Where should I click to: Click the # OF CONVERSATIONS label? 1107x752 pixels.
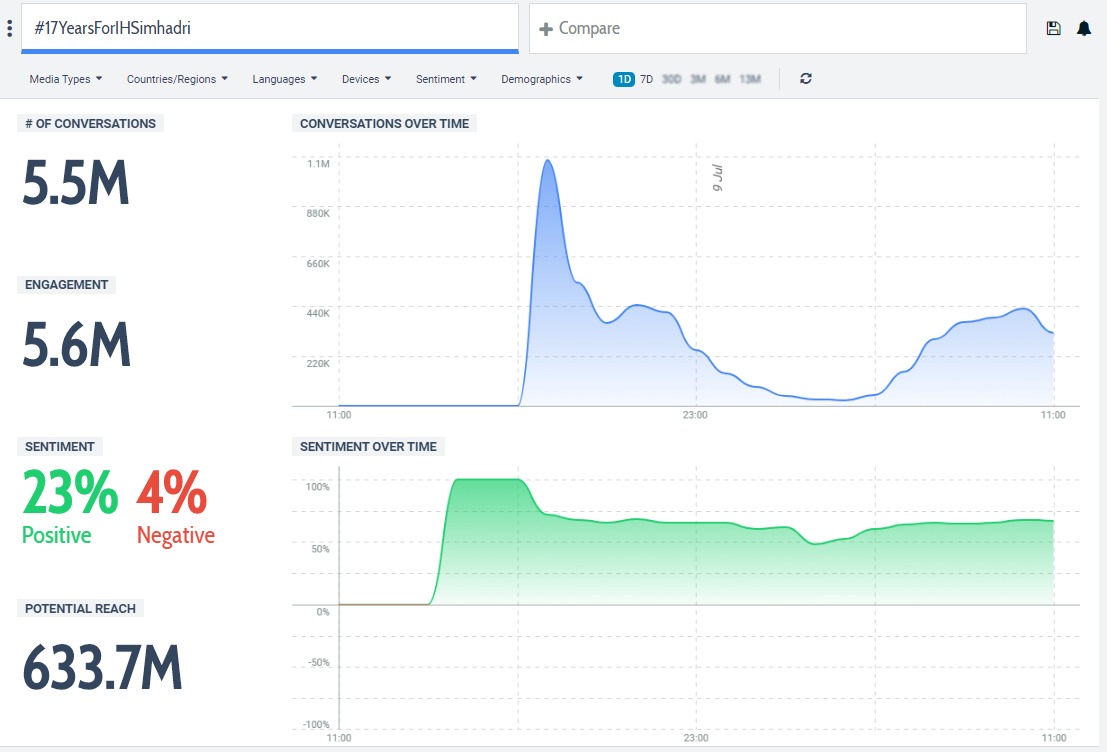click(x=90, y=124)
